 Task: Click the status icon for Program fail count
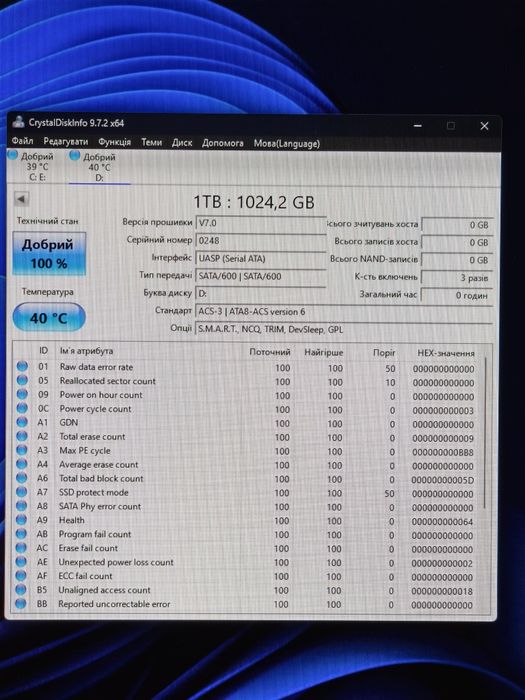21,533
